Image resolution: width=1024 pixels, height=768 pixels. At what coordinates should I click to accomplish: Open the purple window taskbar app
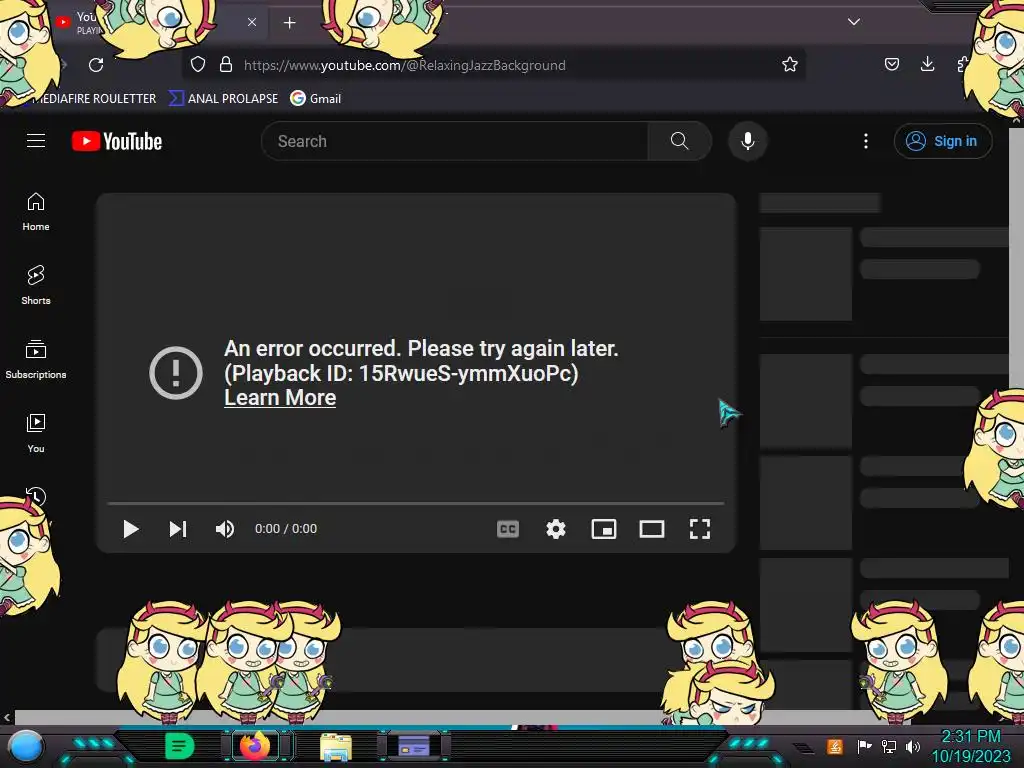click(x=414, y=746)
